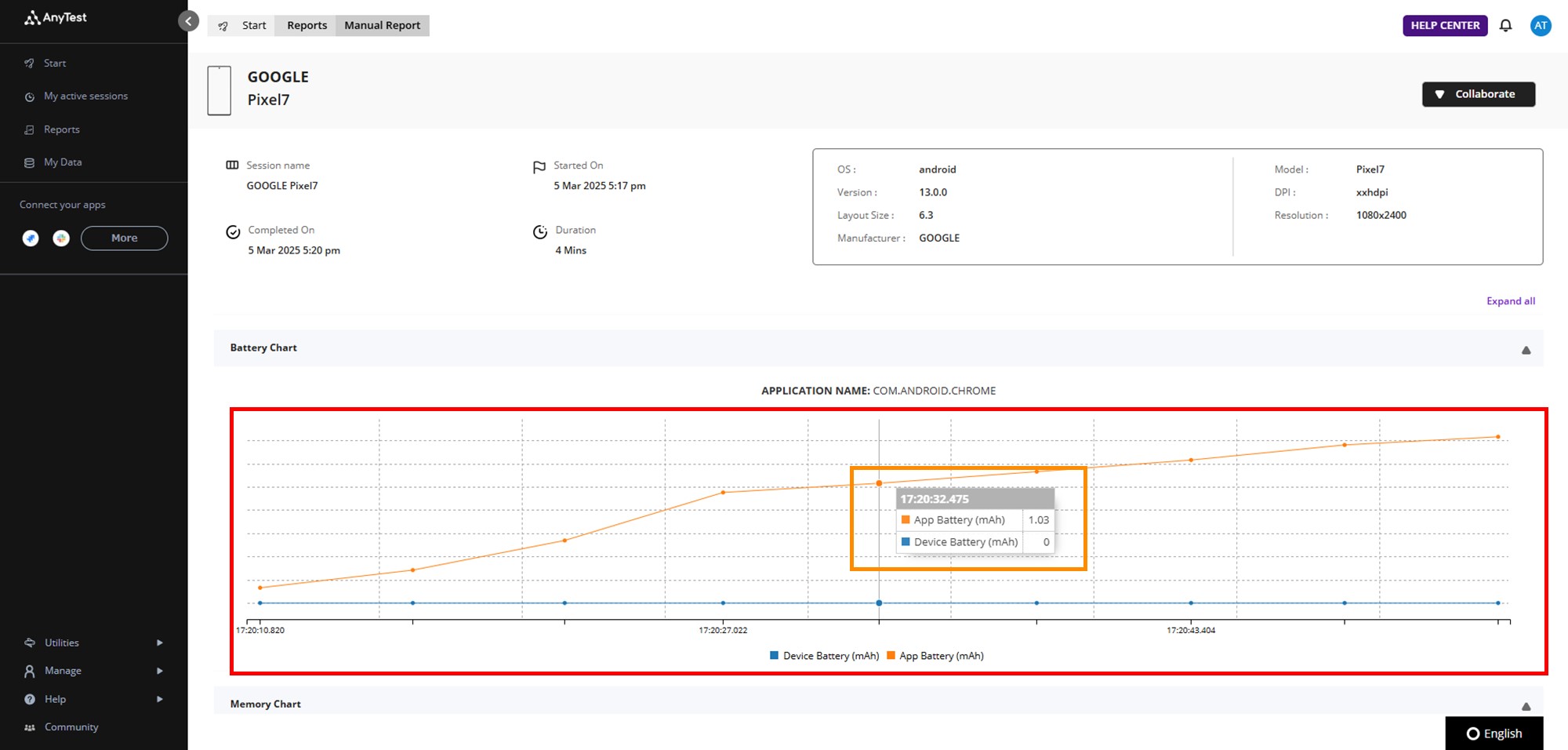
Task: Select the Manual Report tab
Action: point(383,25)
